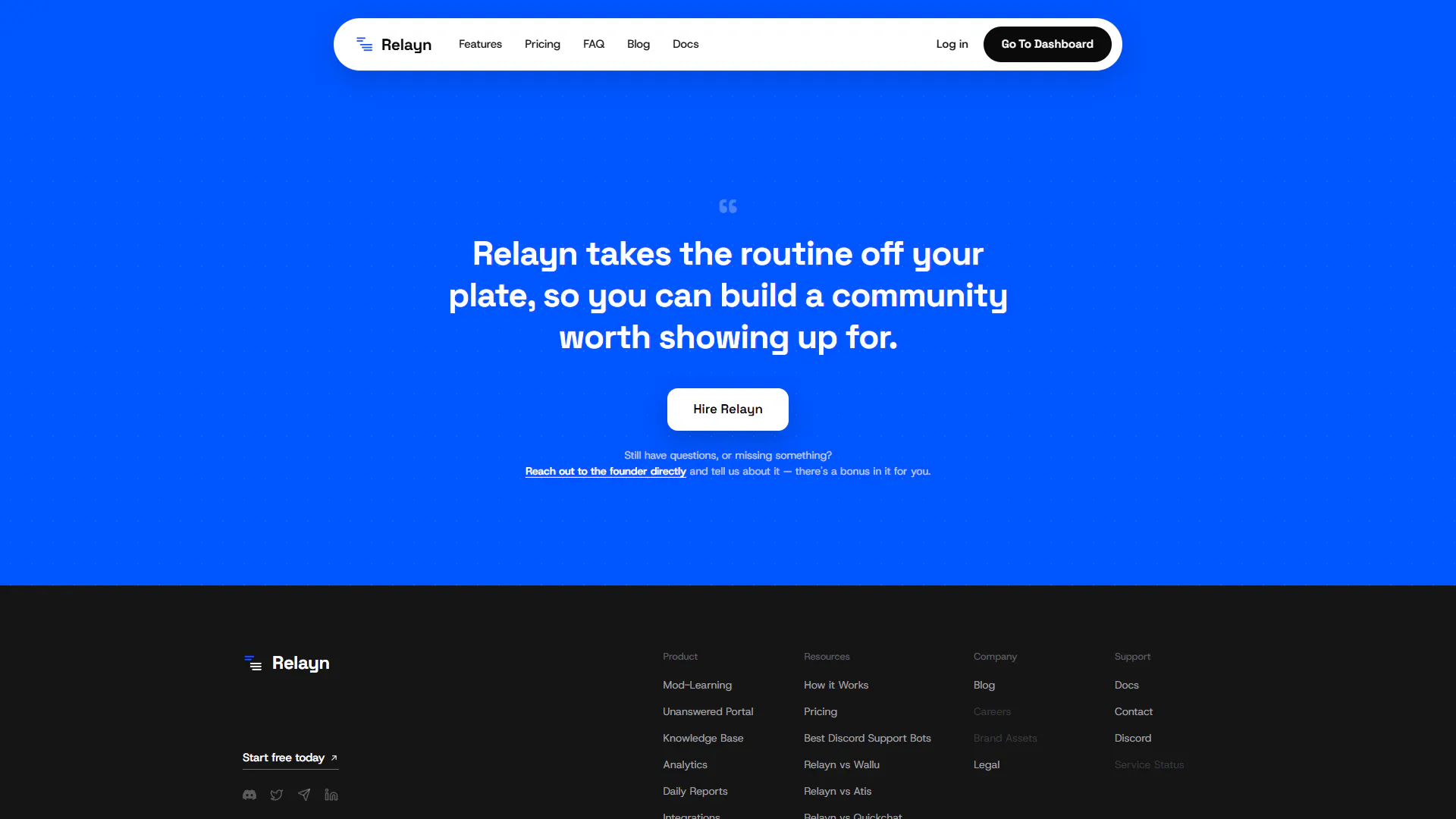
Task: Open Contact footer link
Action: click(x=1133, y=711)
